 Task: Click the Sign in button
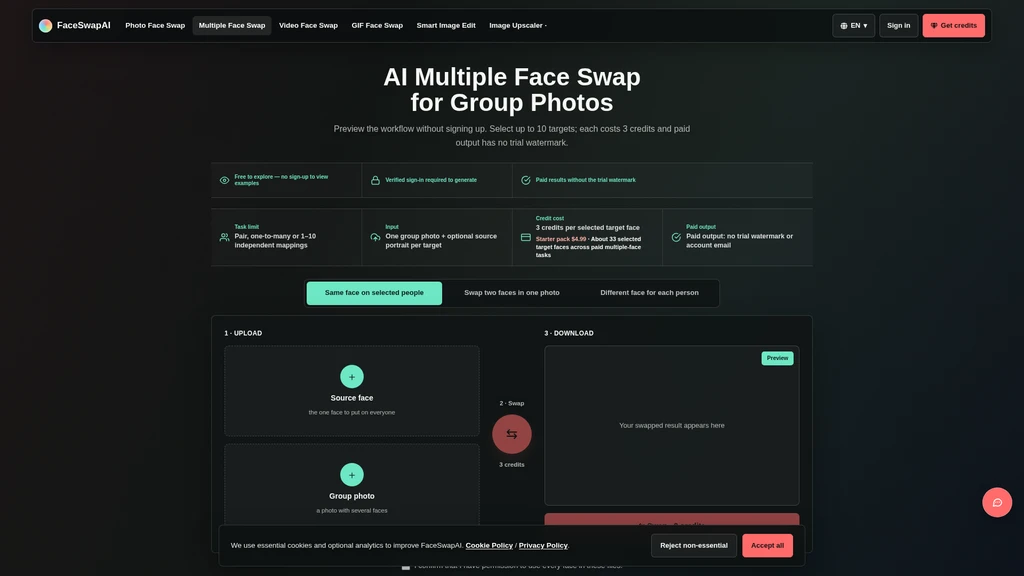899,25
